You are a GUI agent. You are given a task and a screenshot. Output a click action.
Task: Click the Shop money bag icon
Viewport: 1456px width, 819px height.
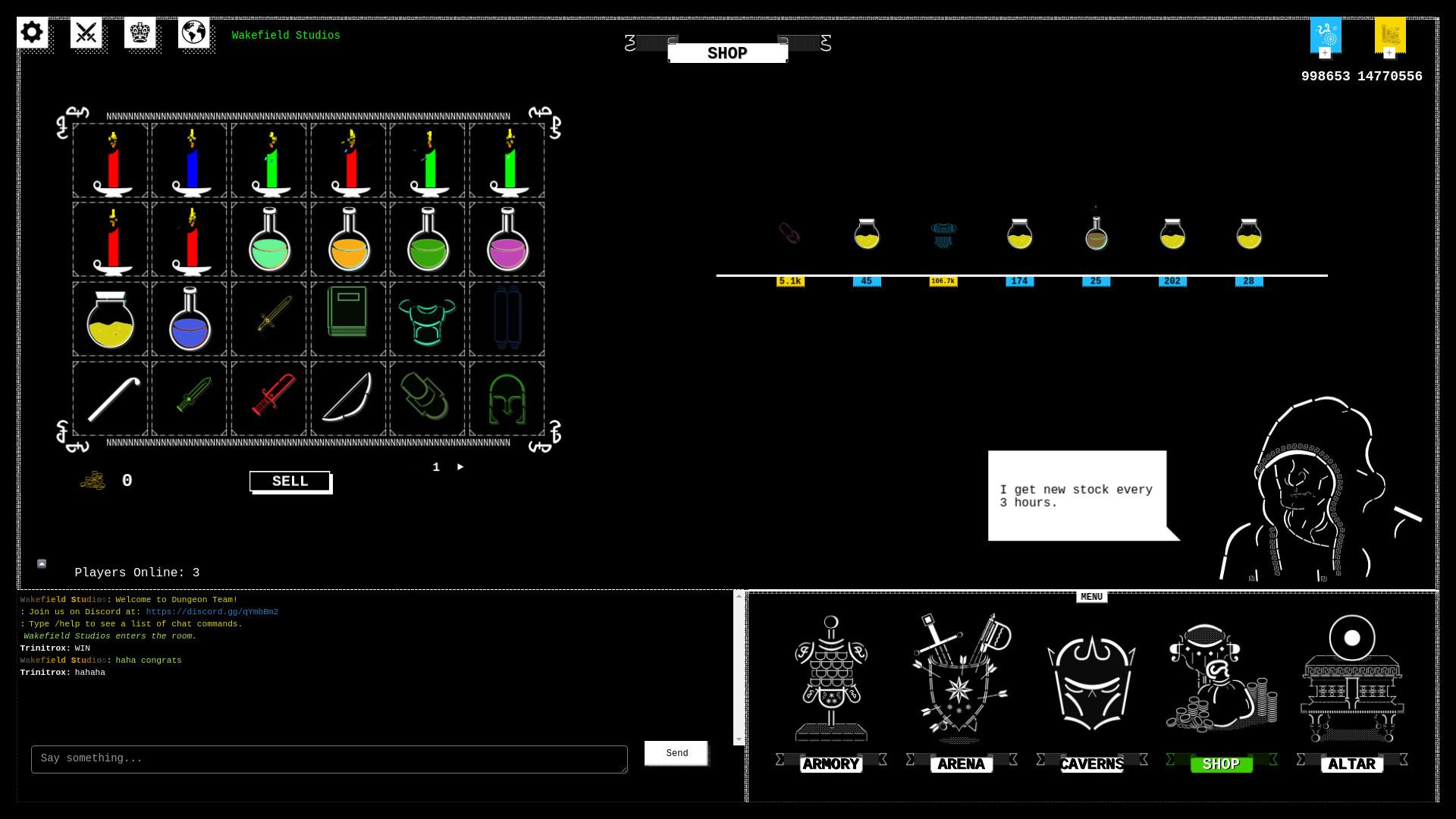(1222, 682)
